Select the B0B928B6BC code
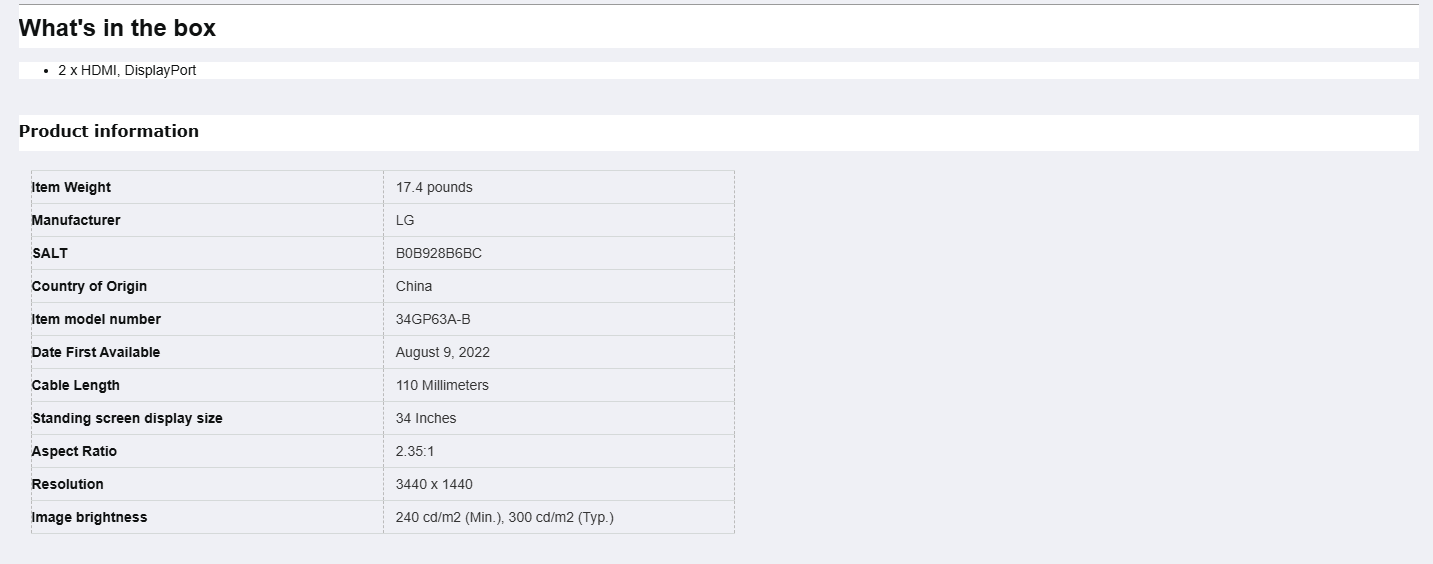Viewport: 1433px width, 564px height. [x=439, y=253]
